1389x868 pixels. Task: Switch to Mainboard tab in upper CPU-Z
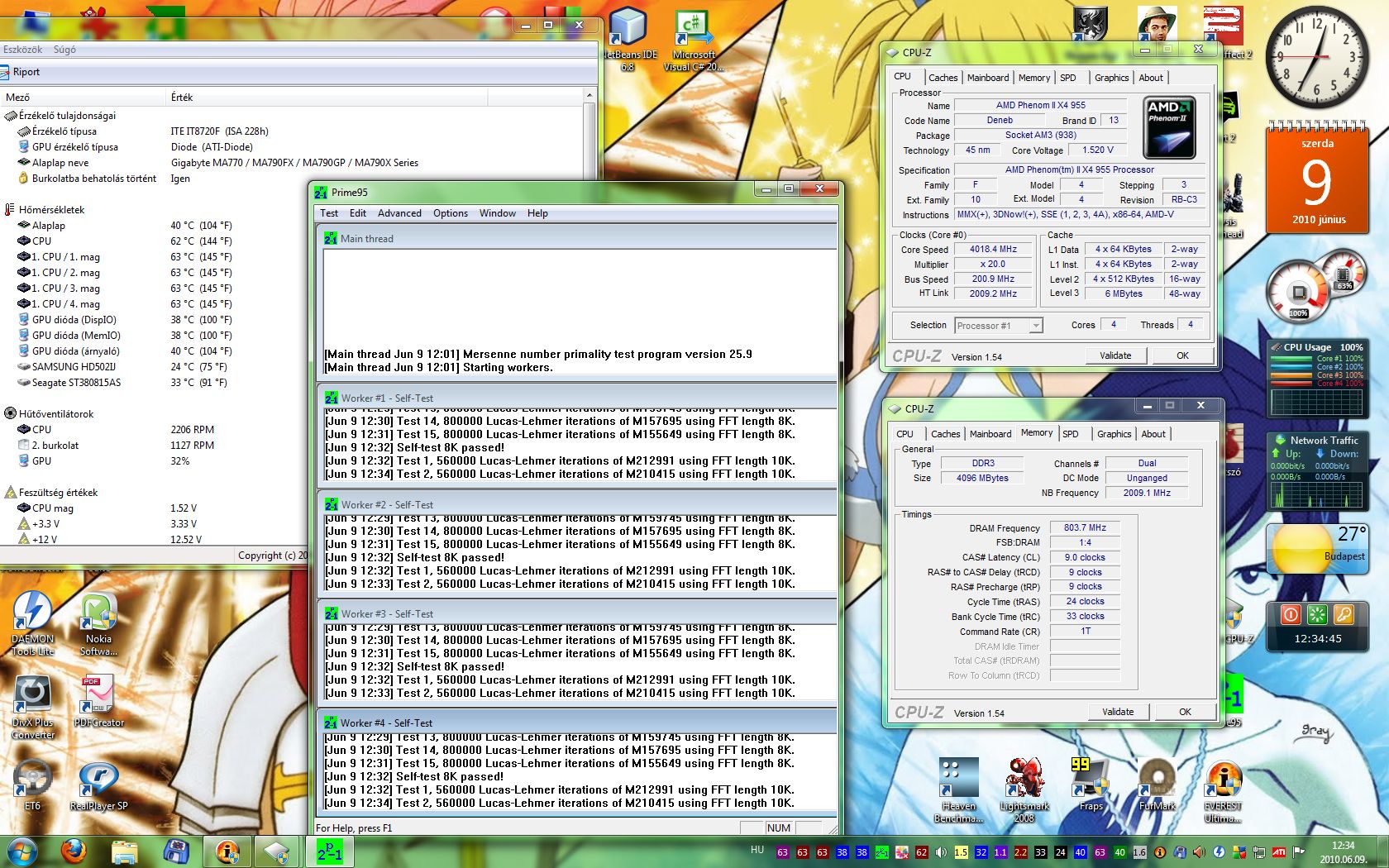(988, 78)
